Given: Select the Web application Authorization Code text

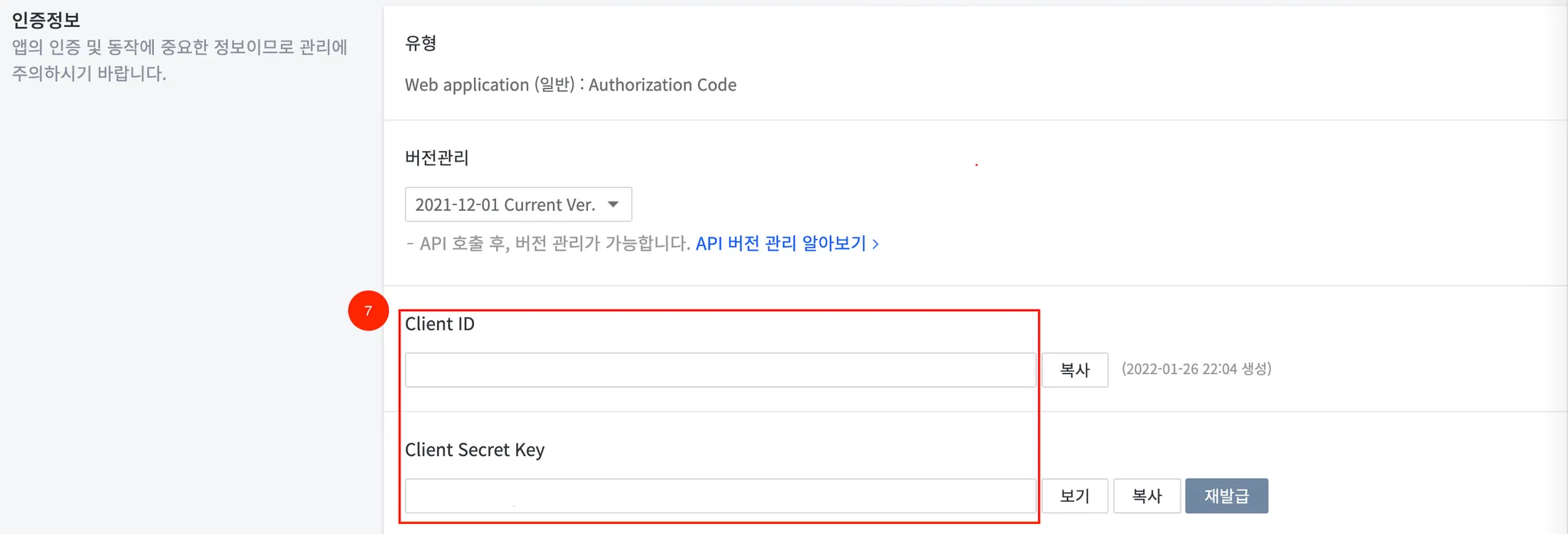Looking at the screenshot, I should tap(570, 85).
